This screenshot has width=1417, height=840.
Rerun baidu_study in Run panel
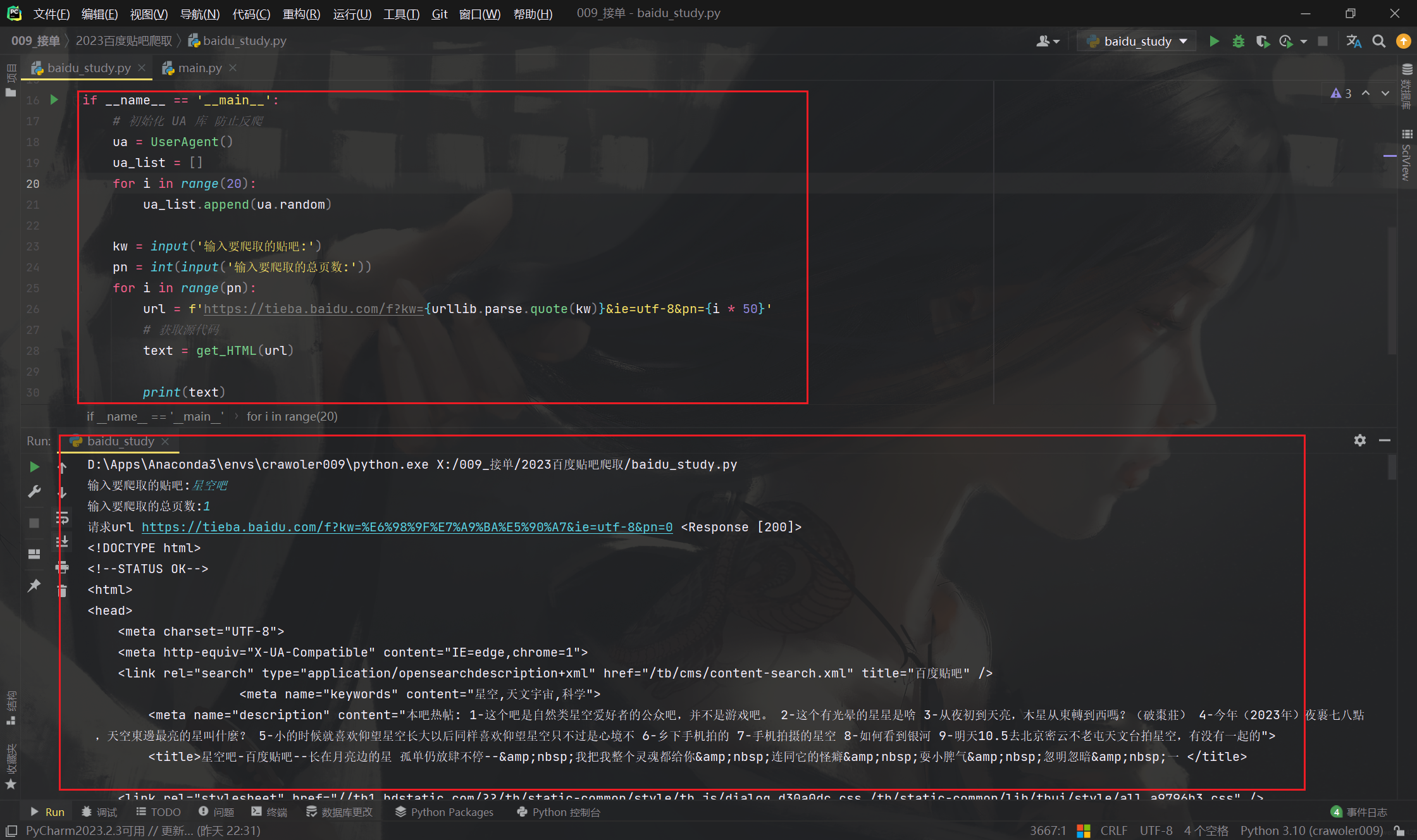(x=34, y=467)
